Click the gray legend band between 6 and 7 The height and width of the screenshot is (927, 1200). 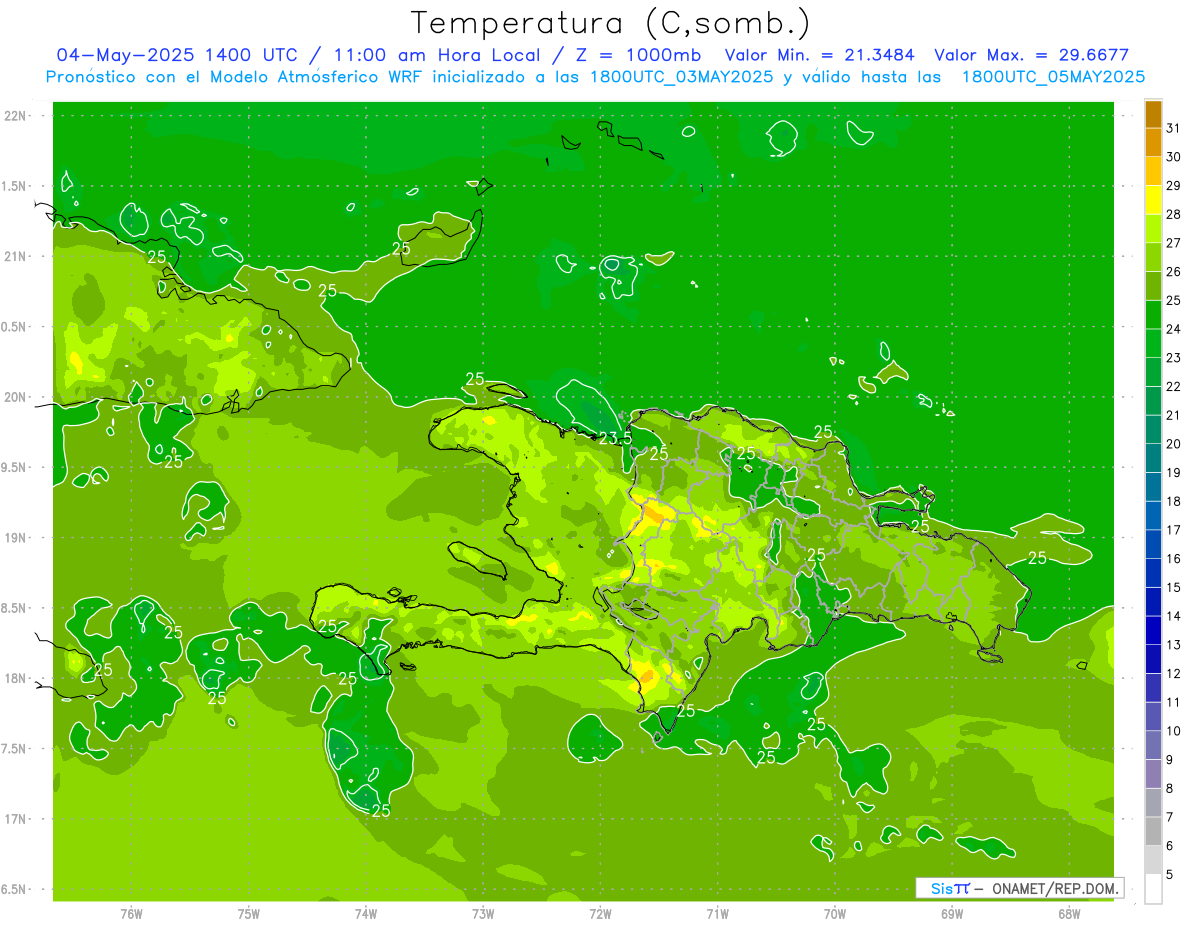tap(1153, 831)
